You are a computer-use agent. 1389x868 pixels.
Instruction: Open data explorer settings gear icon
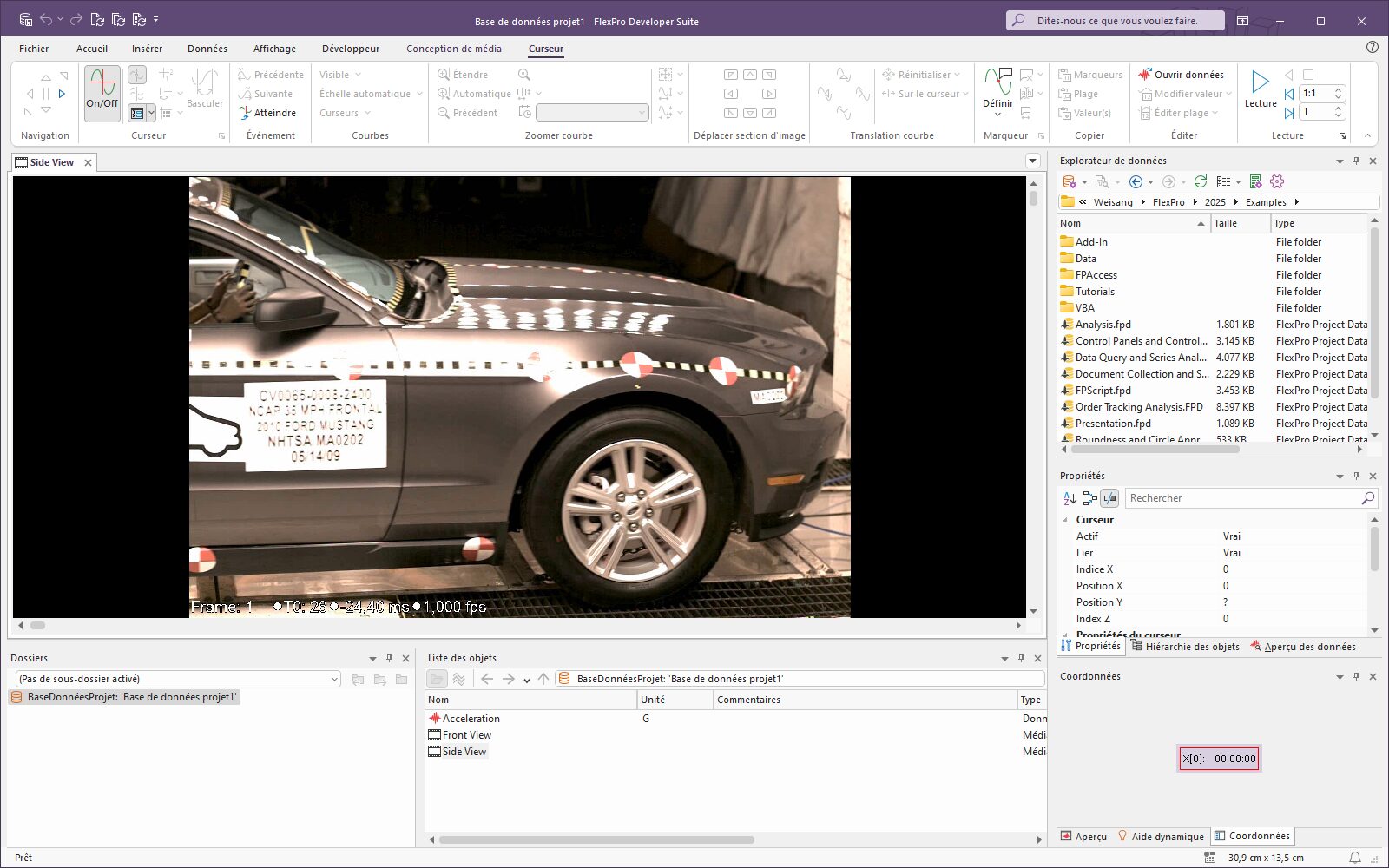pyautogui.click(x=1276, y=181)
